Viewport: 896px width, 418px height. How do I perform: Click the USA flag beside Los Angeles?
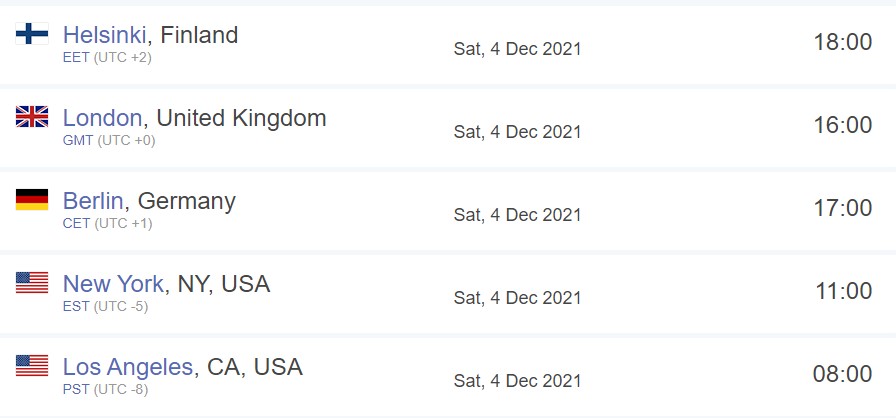pos(32,365)
